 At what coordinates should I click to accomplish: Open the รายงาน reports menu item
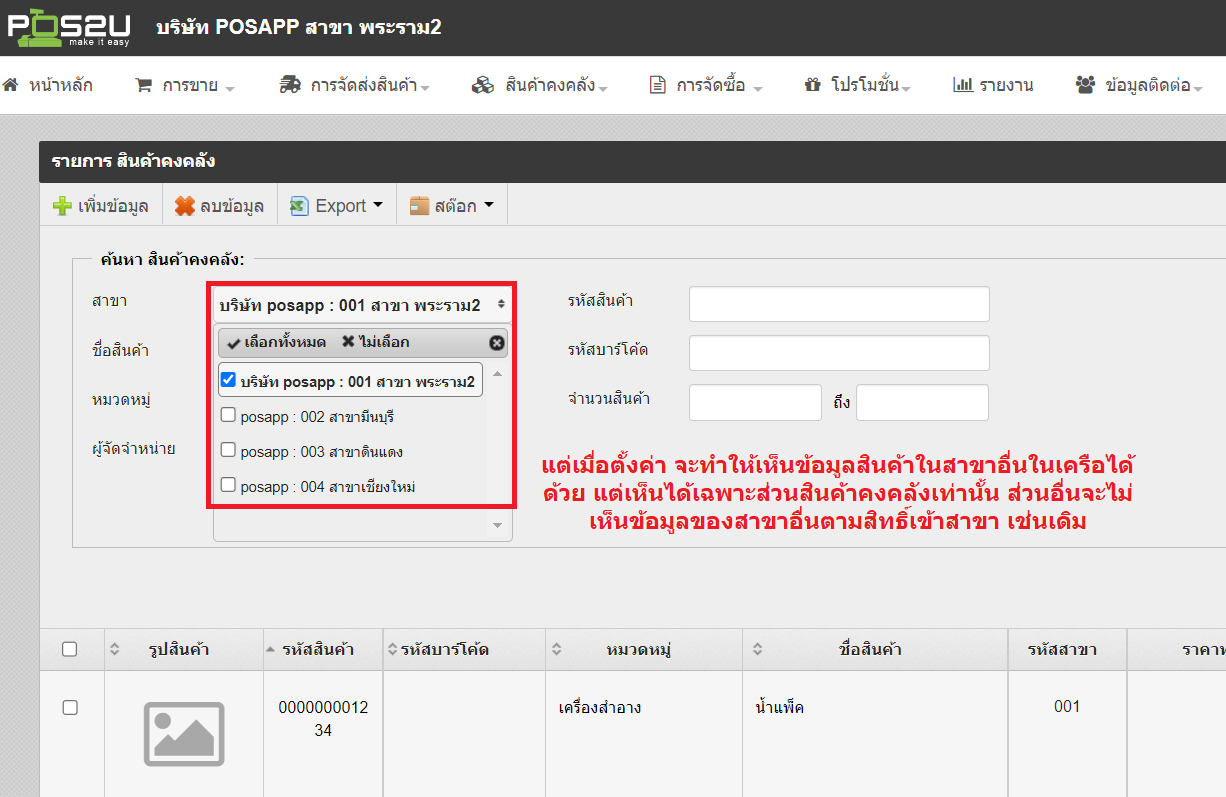[x=993, y=86]
